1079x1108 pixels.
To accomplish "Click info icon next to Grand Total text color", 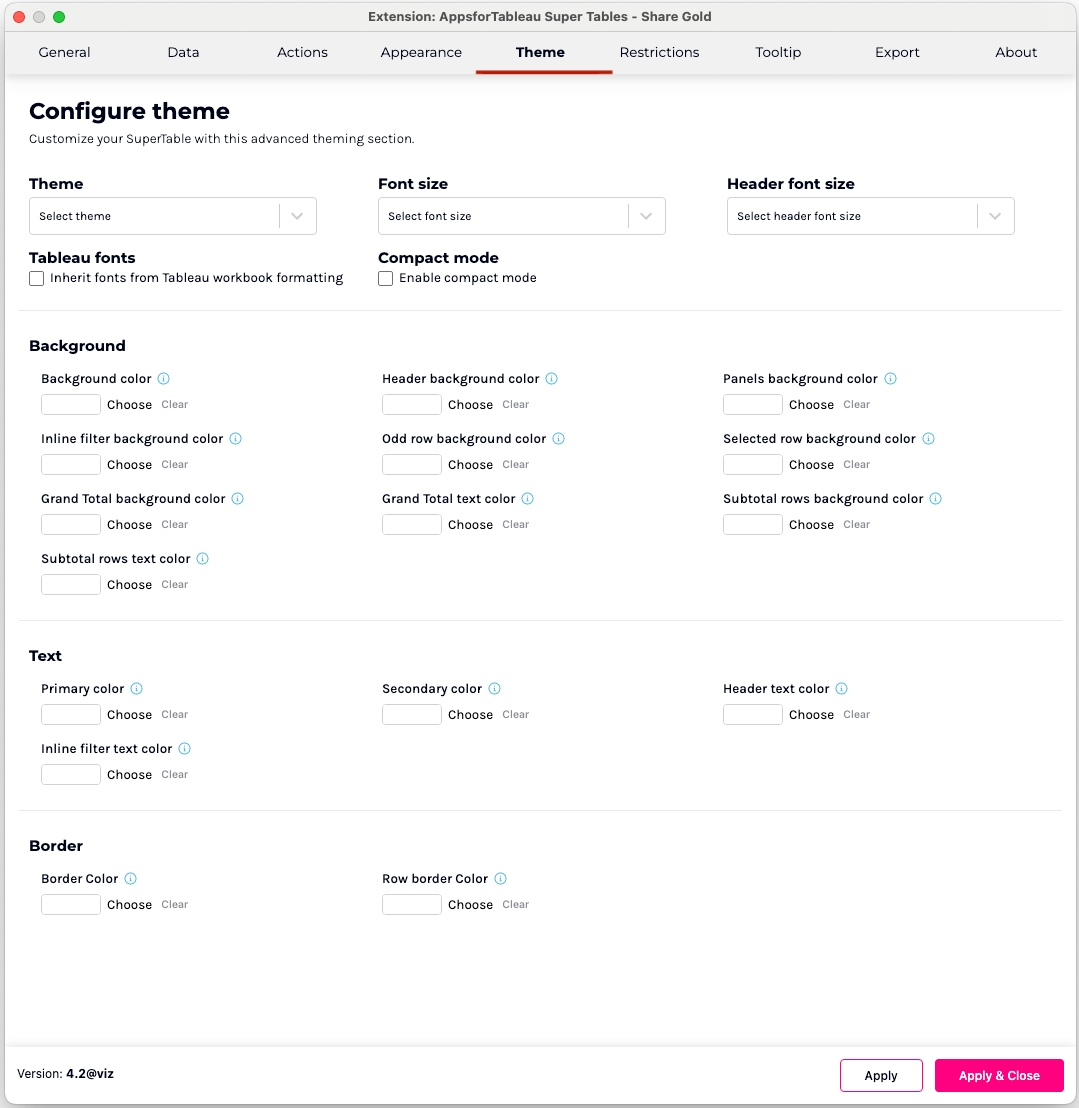I will click(528, 499).
